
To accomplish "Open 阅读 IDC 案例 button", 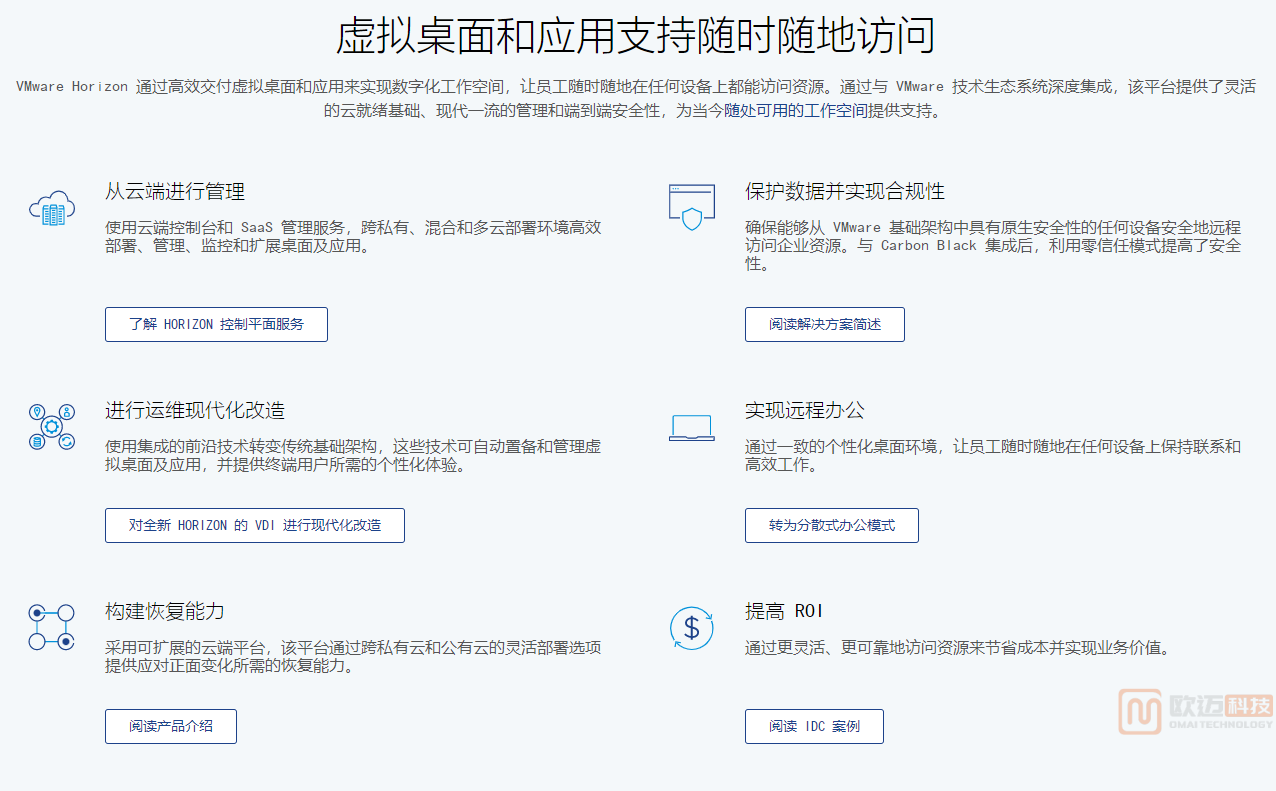I will coord(814,726).
